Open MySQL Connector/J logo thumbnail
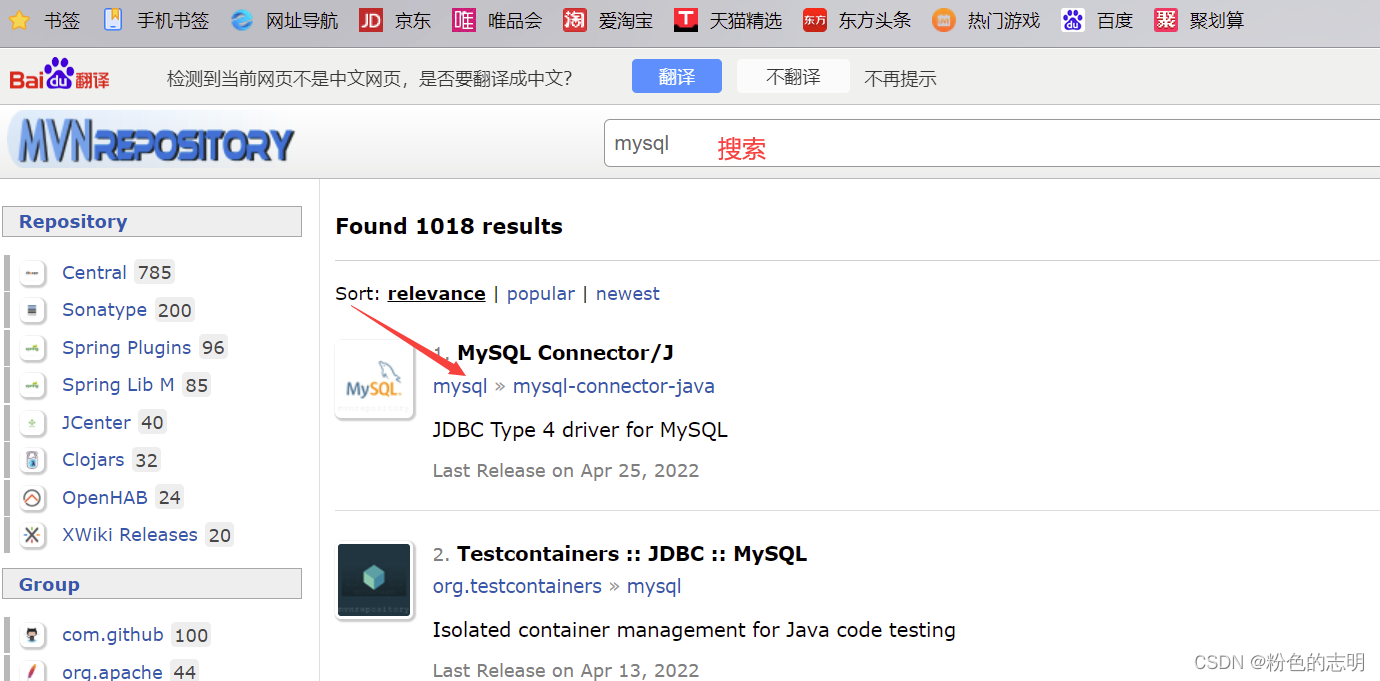The height and width of the screenshot is (681, 1380). [374, 380]
